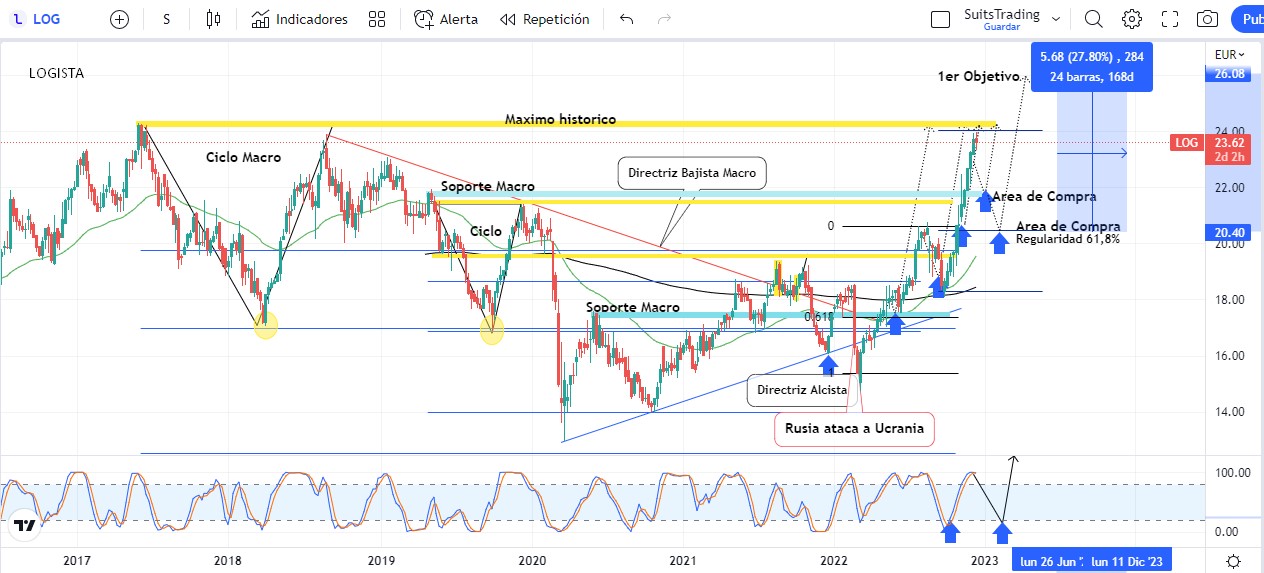The height and width of the screenshot is (573, 1264).
Task: Enter fullscreen mode
Action: (x=1170, y=19)
